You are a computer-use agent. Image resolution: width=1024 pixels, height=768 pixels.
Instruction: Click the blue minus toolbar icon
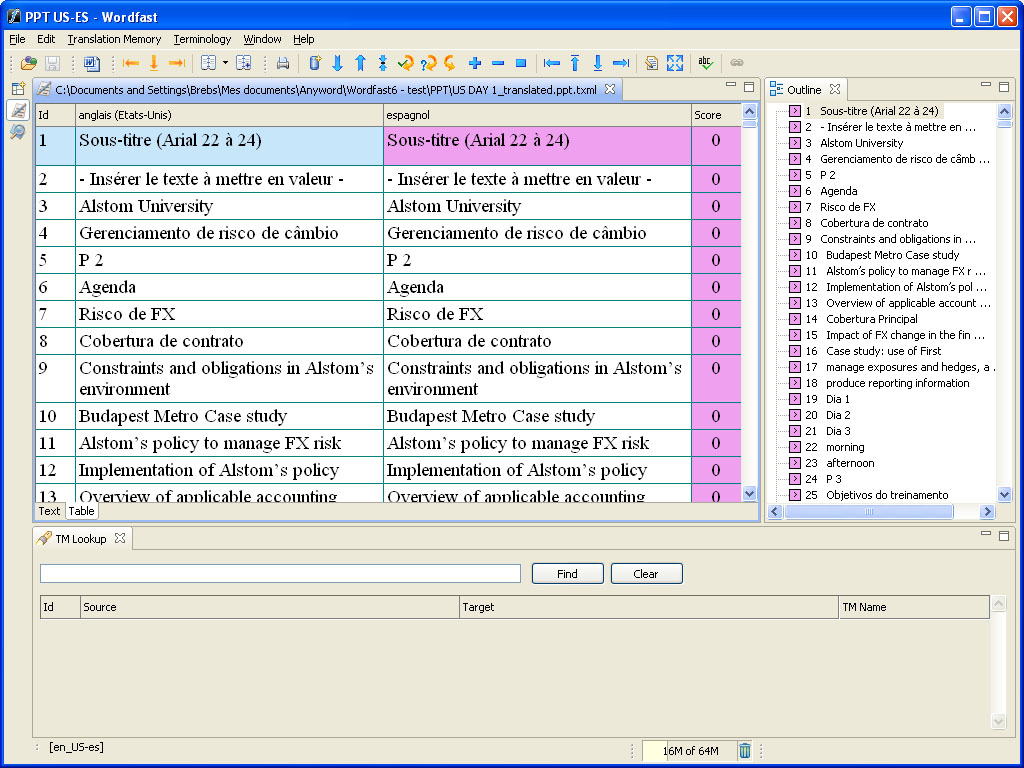point(498,63)
